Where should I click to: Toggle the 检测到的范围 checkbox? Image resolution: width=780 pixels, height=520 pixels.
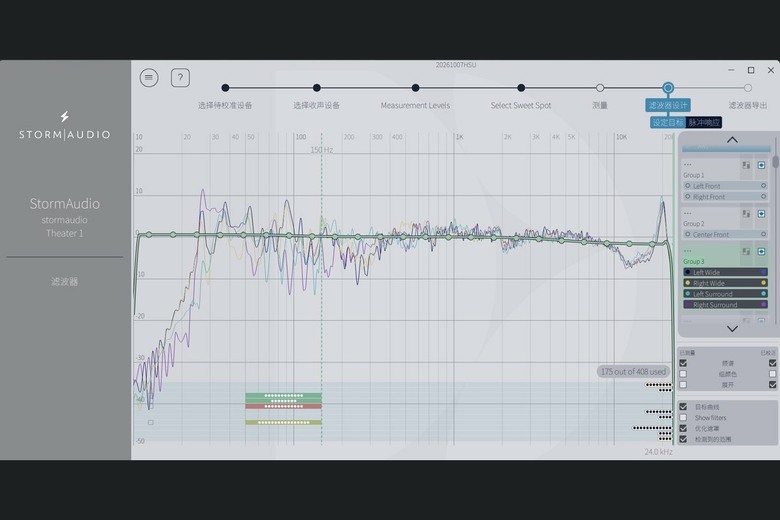point(683,439)
